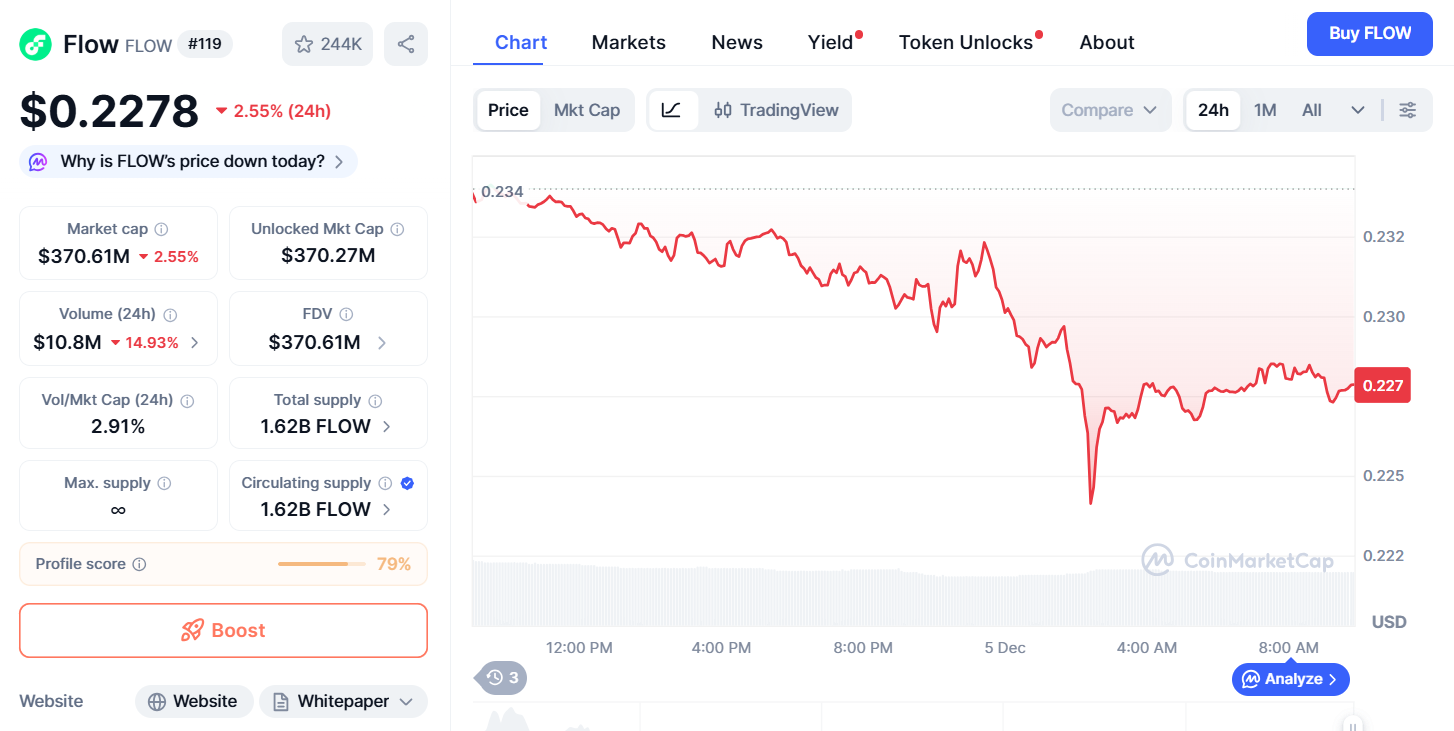This screenshot has height=731, width=1454.
Task: Open the Compare dropdown
Action: (1109, 110)
